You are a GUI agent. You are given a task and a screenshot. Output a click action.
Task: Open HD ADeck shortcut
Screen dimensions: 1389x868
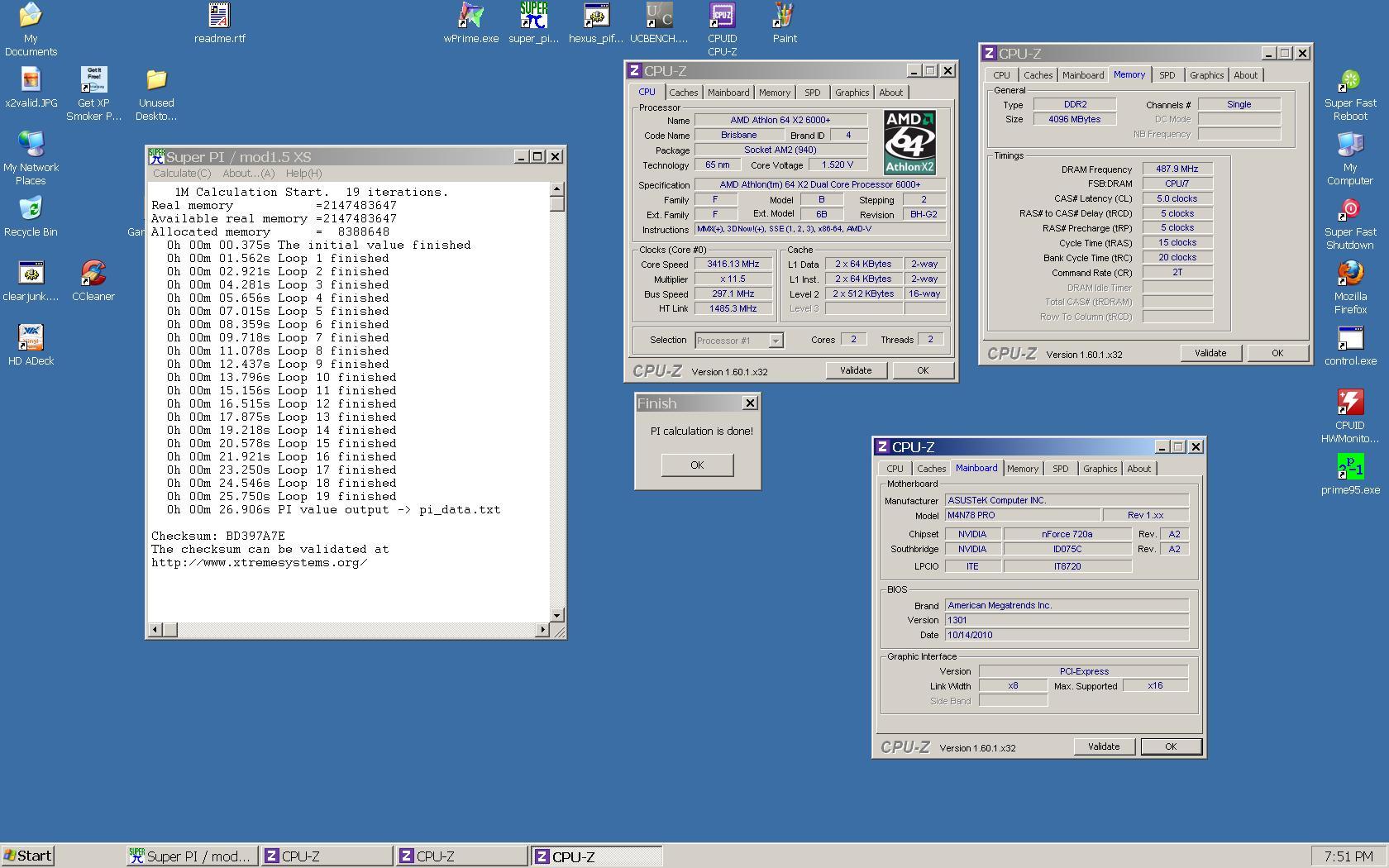coord(31,346)
